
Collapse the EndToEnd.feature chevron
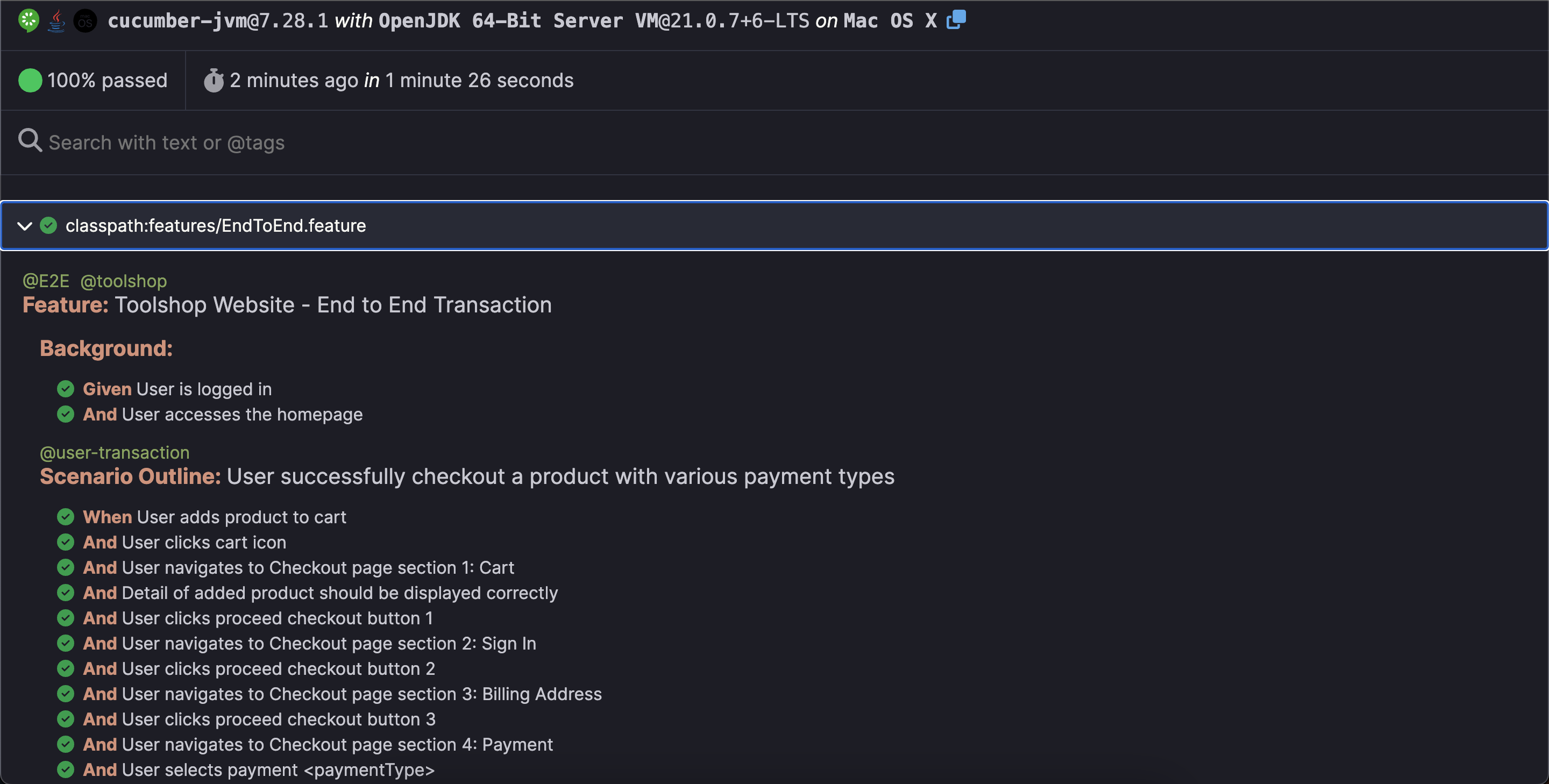(x=25, y=226)
